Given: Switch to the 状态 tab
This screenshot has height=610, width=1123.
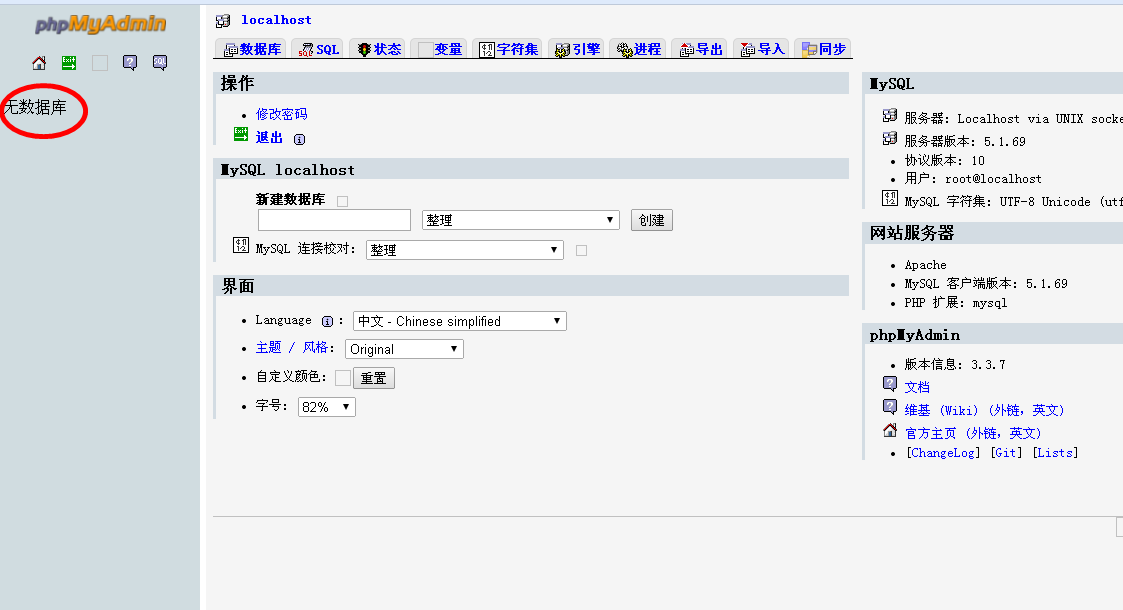Looking at the screenshot, I should (x=378, y=49).
